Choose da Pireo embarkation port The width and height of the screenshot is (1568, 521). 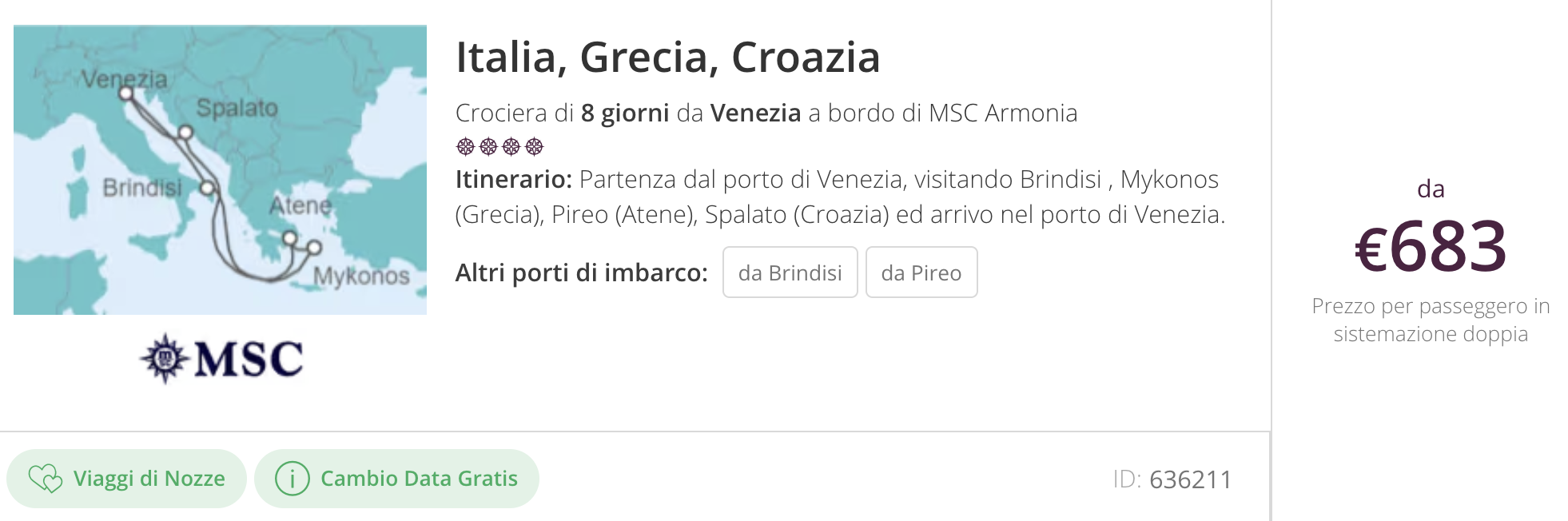(921, 272)
